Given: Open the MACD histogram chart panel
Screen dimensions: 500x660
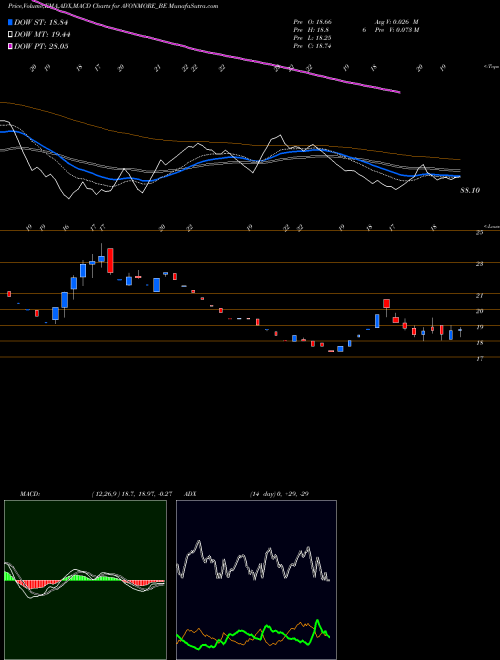Looking at the screenshot, I should 85,580.
